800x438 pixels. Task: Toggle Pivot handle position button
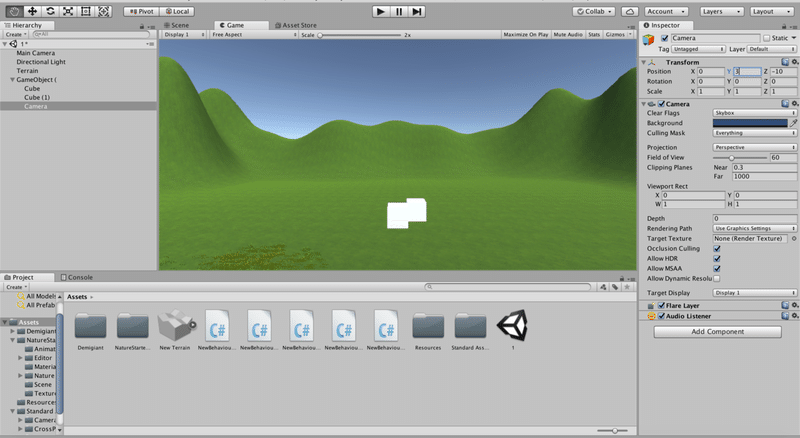tap(141, 11)
